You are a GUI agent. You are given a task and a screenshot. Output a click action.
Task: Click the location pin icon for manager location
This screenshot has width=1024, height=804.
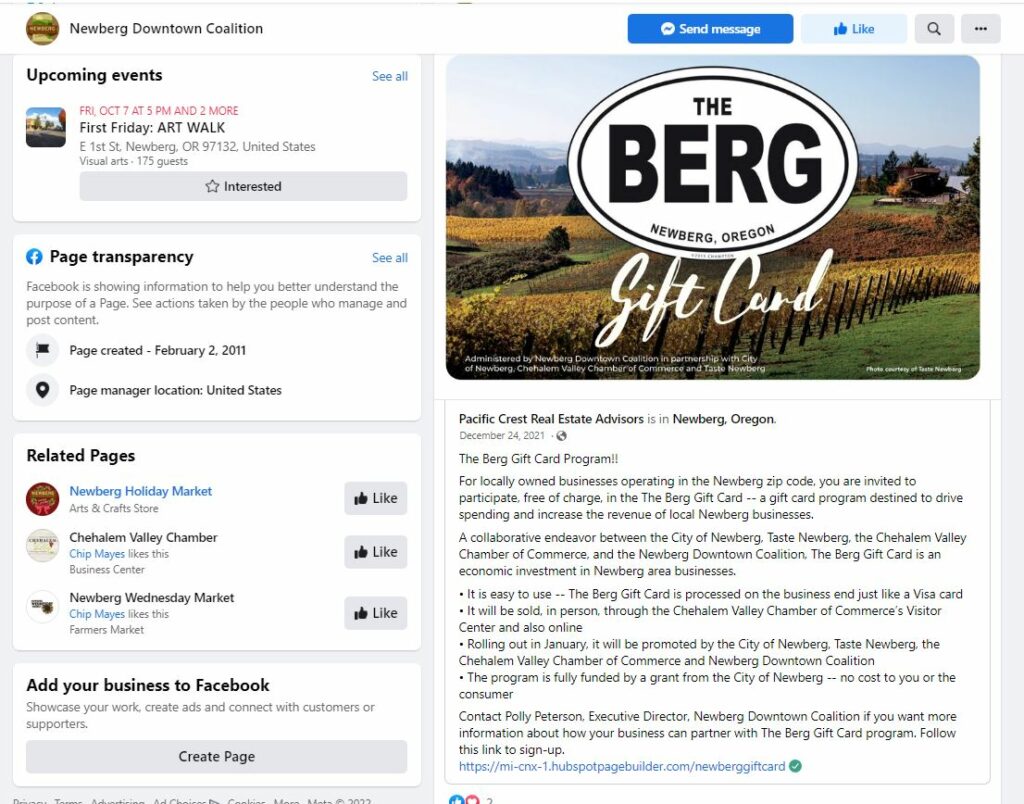click(x=42, y=390)
